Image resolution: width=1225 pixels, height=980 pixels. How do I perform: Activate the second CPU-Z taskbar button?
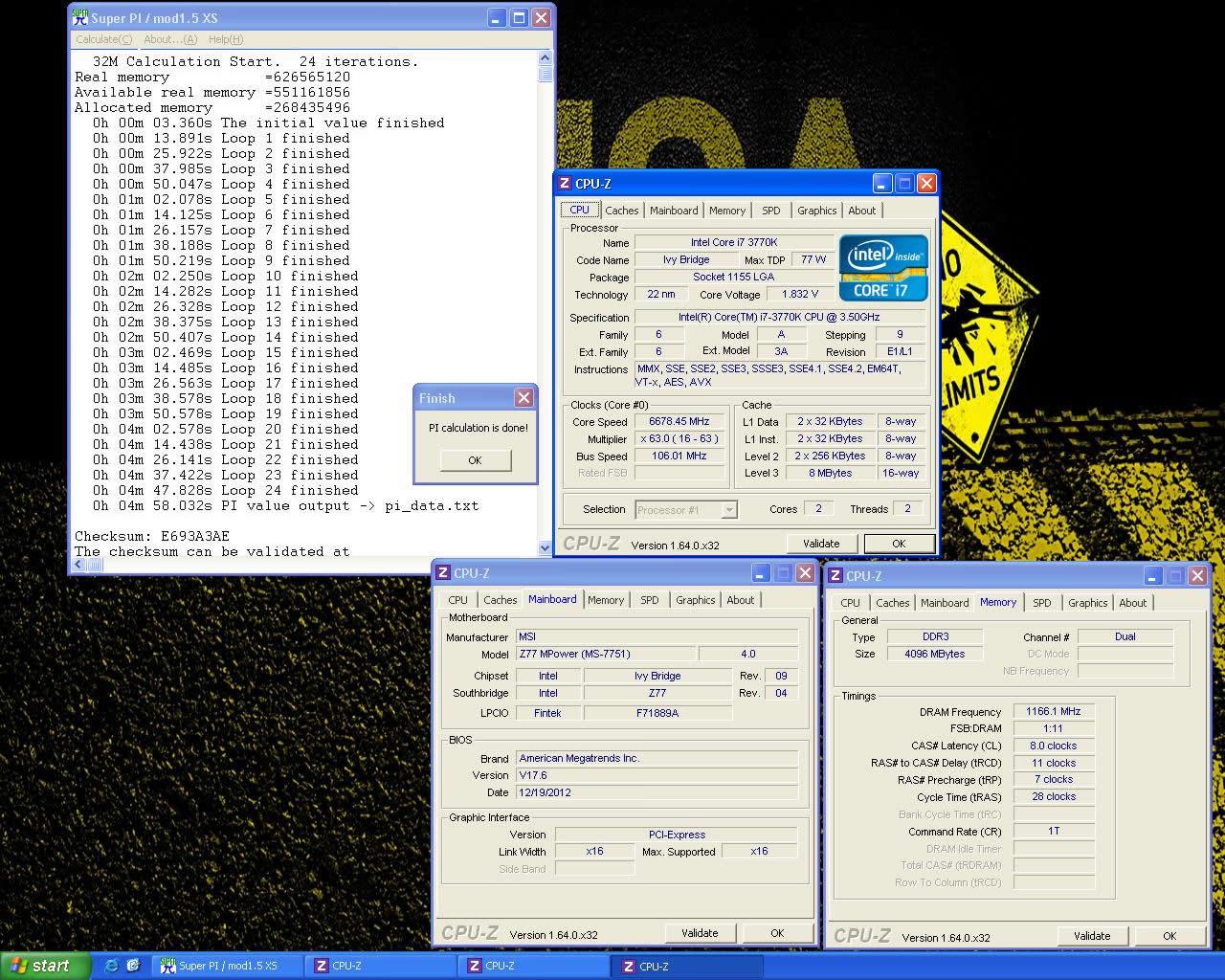(x=534, y=966)
